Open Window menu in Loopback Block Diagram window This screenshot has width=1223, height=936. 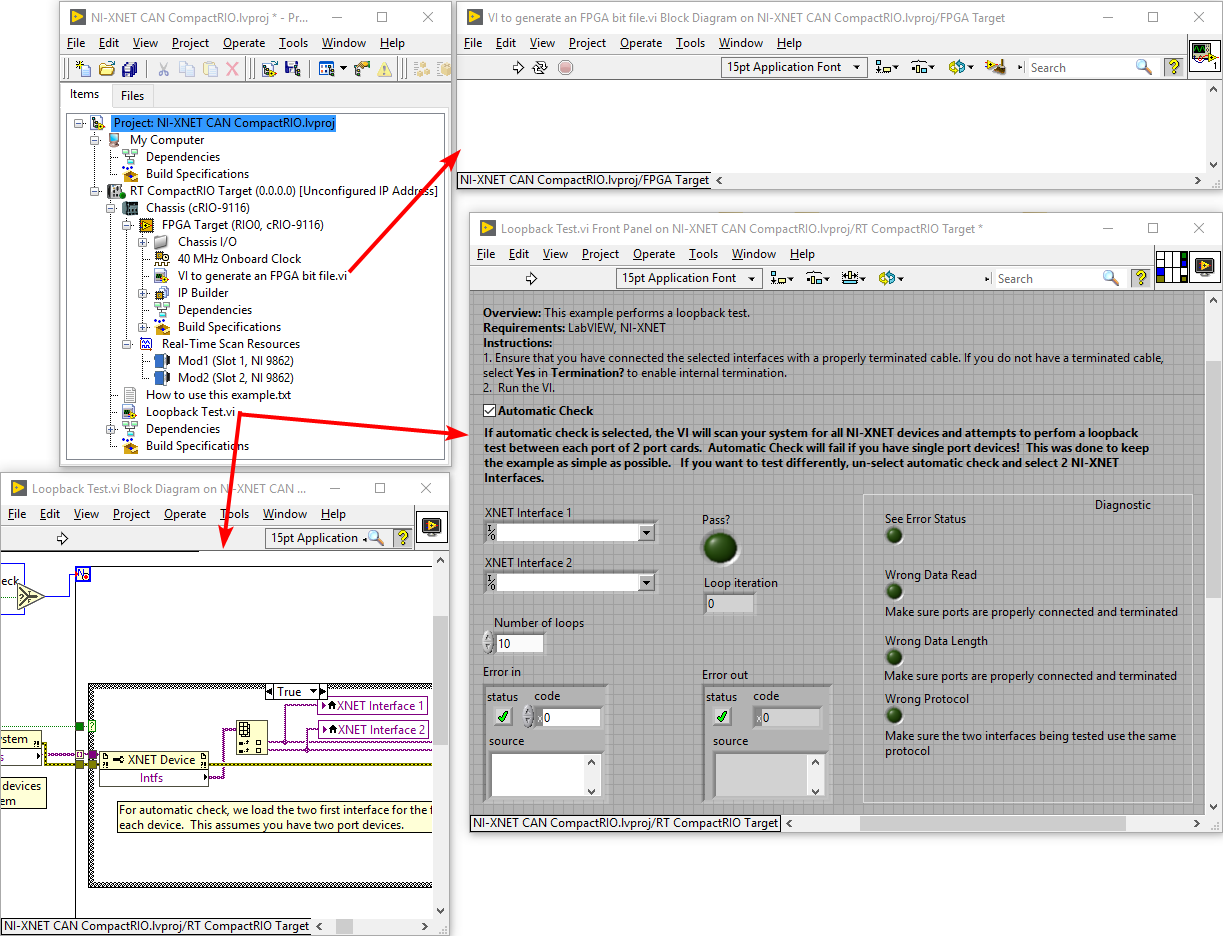[x=285, y=514]
